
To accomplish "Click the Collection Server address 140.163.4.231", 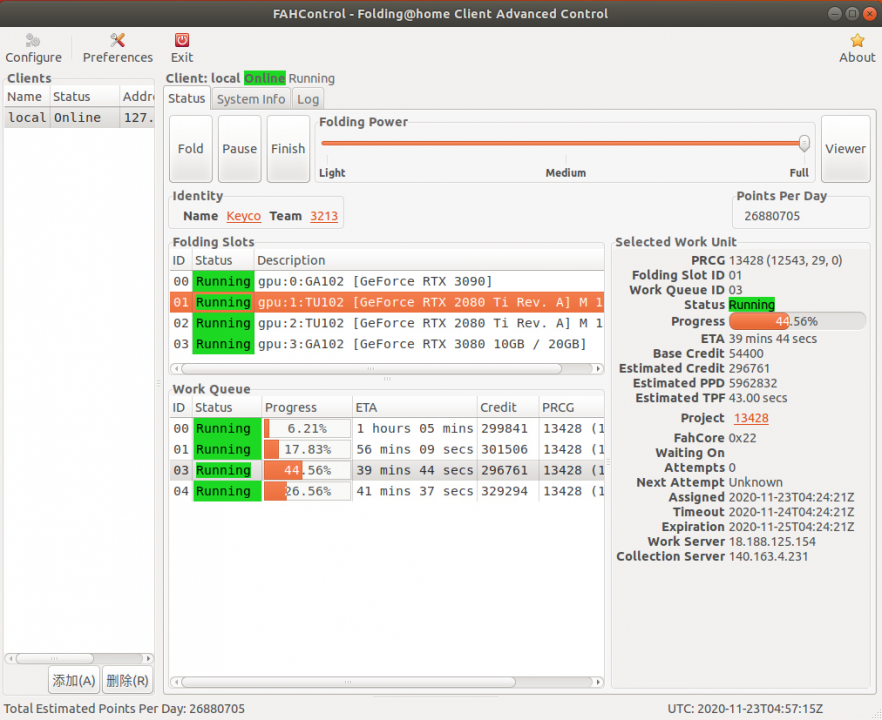I will click(x=768, y=556).
